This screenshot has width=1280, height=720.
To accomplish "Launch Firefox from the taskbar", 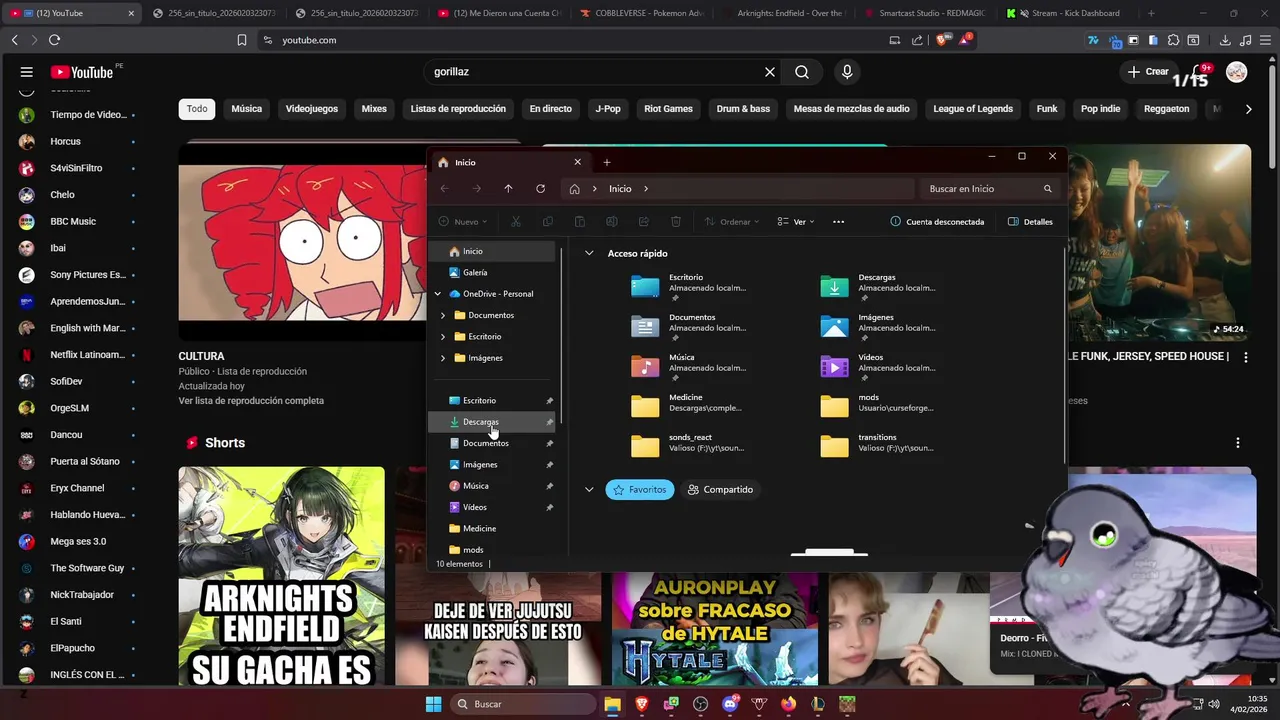I will [x=789, y=704].
